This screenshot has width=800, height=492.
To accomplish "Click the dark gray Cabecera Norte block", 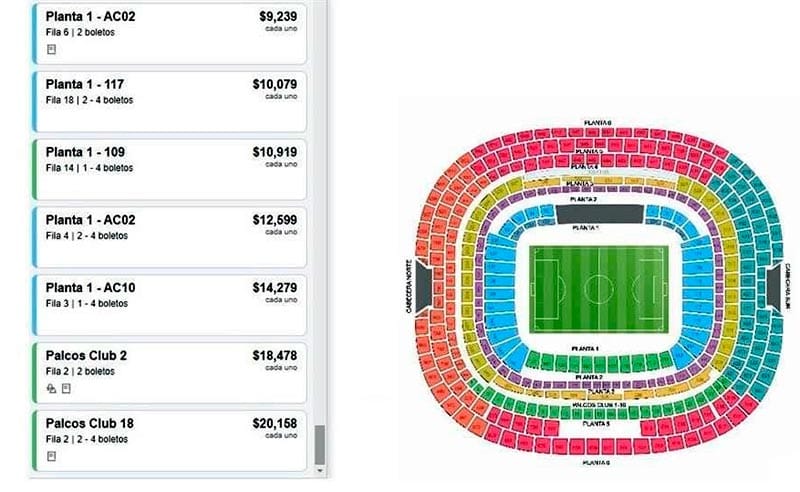I will point(424,286).
